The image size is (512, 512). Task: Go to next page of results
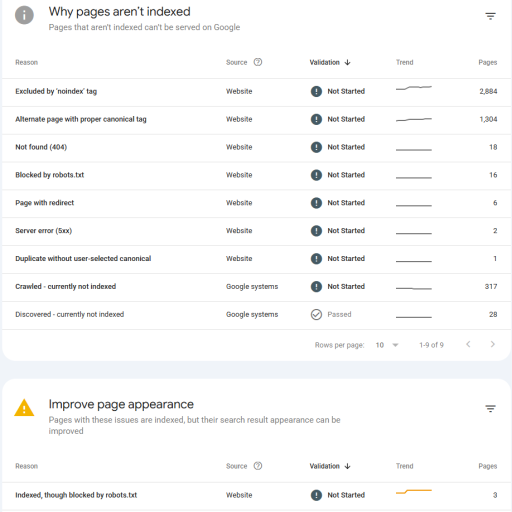tap(493, 344)
